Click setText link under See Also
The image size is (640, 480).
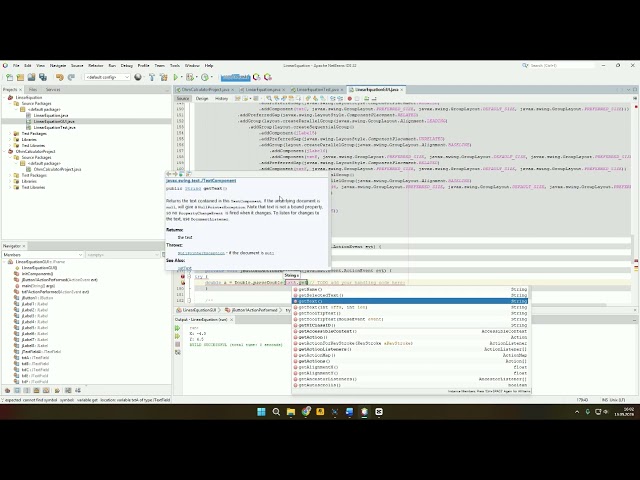[x=184, y=268]
